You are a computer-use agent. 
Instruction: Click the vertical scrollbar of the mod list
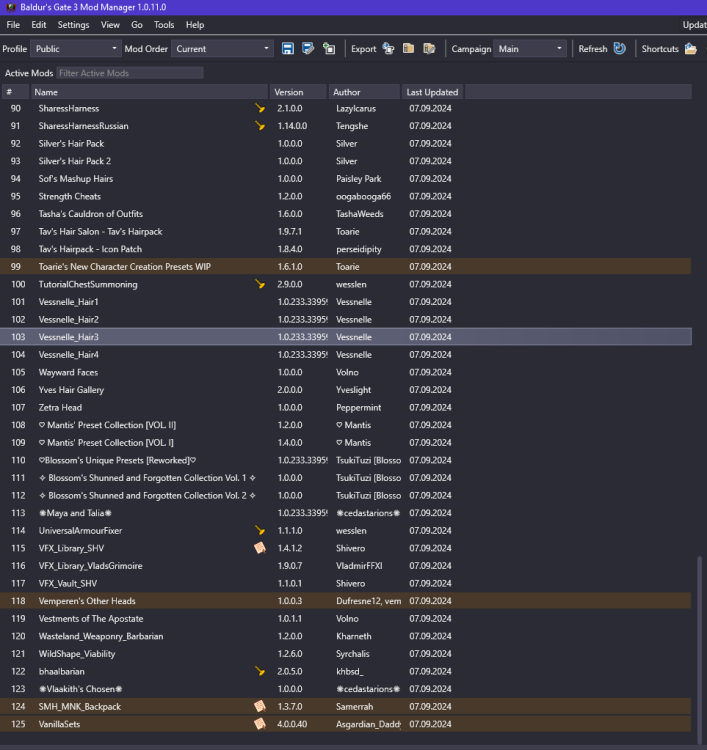[699, 650]
